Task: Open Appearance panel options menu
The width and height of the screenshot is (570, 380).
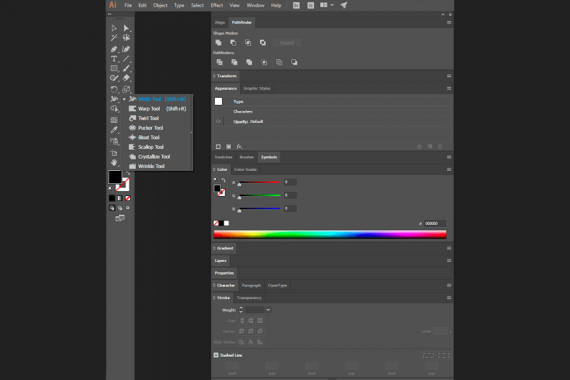Action: tap(449, 88)
